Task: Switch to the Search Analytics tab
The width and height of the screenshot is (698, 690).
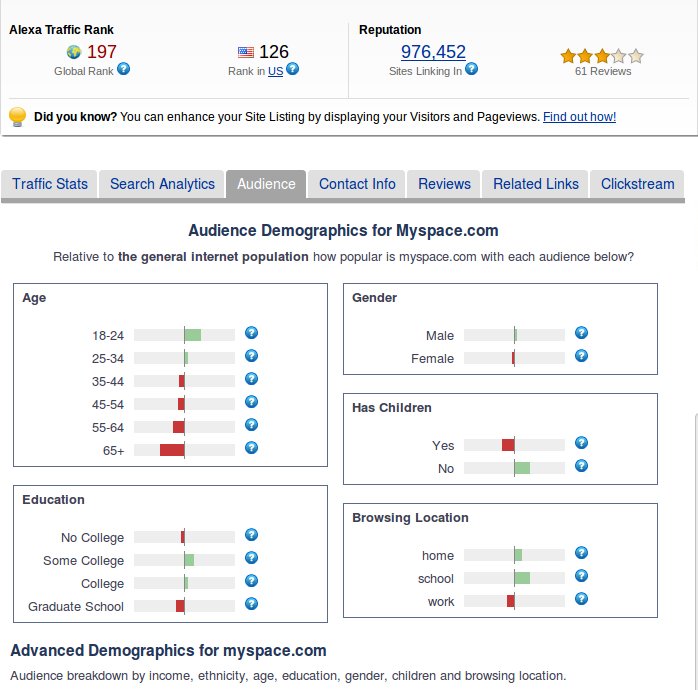Action: coord(162,184)
